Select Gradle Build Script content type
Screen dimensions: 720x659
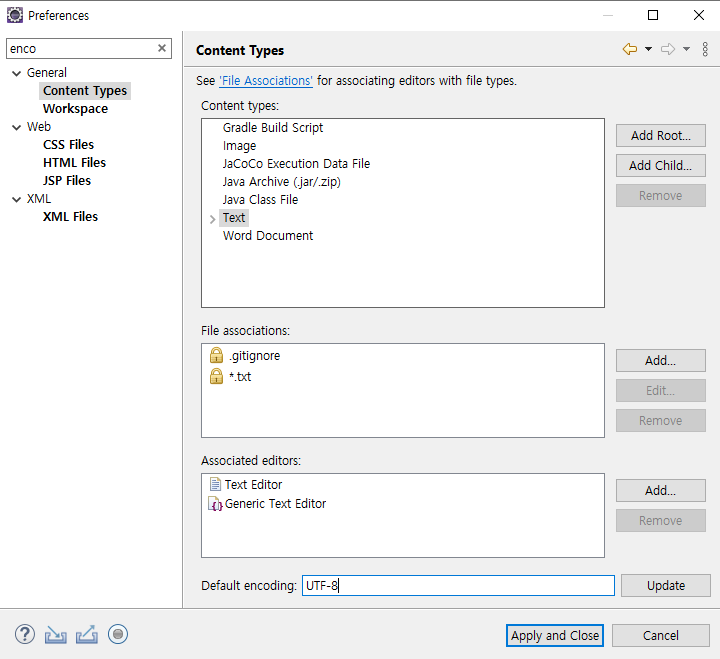click(273, 127)
